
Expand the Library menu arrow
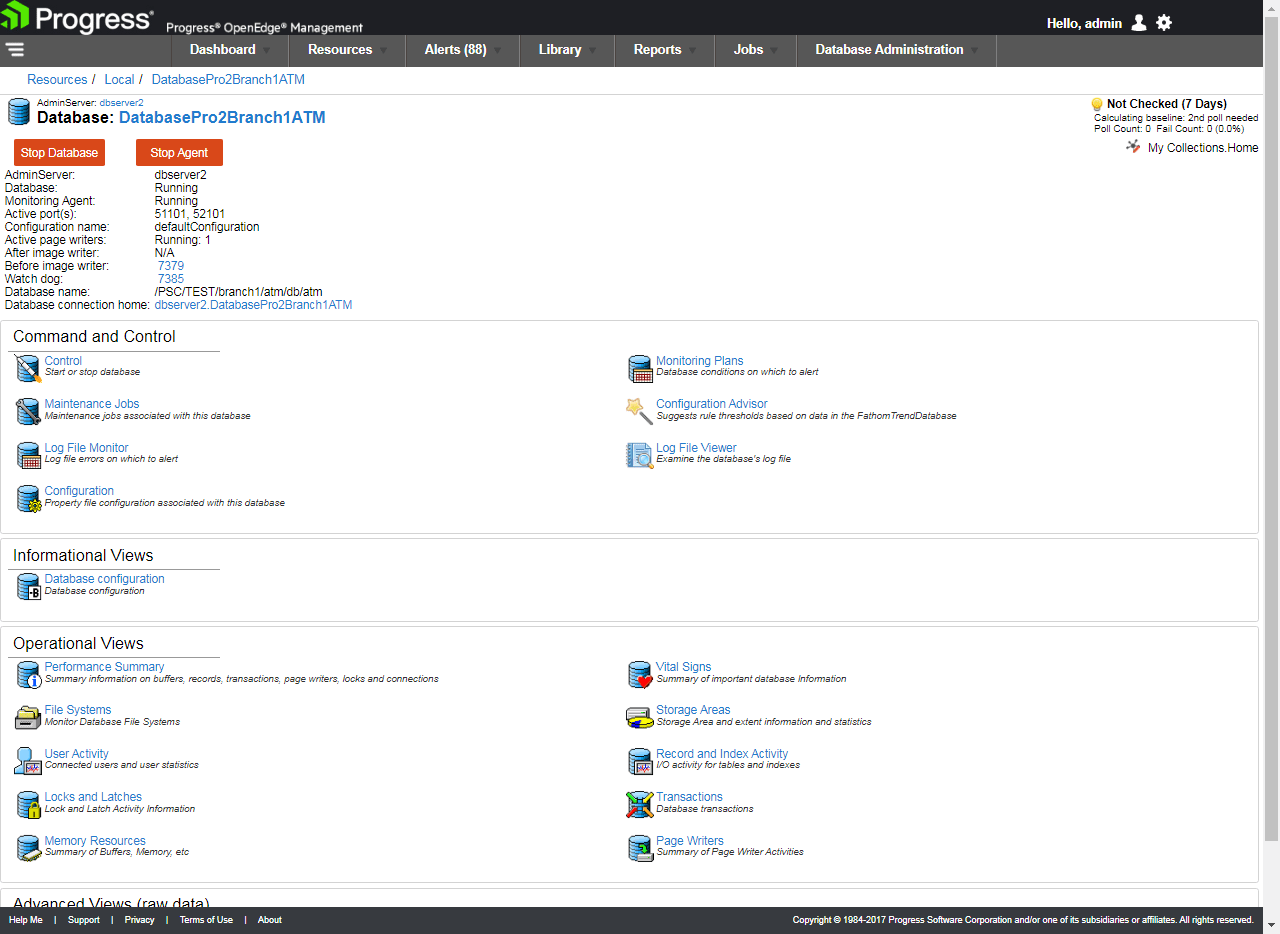[592, 50]
